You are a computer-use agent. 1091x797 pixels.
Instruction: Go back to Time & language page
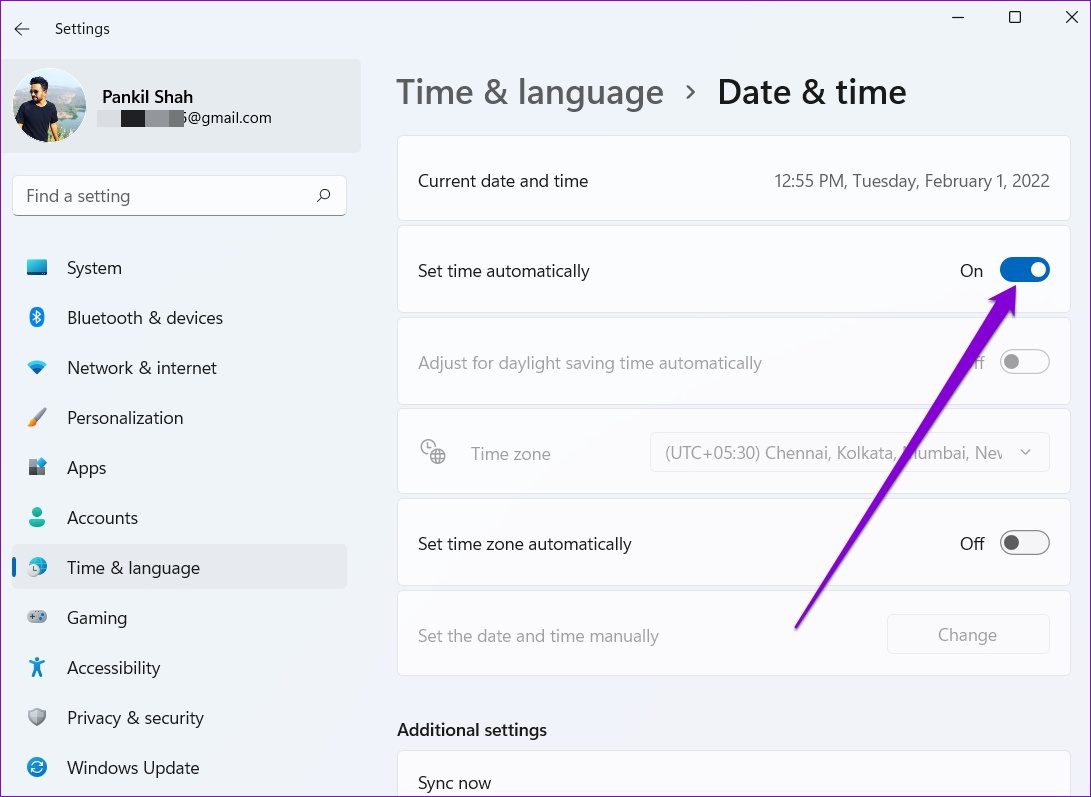pos(530,91)
